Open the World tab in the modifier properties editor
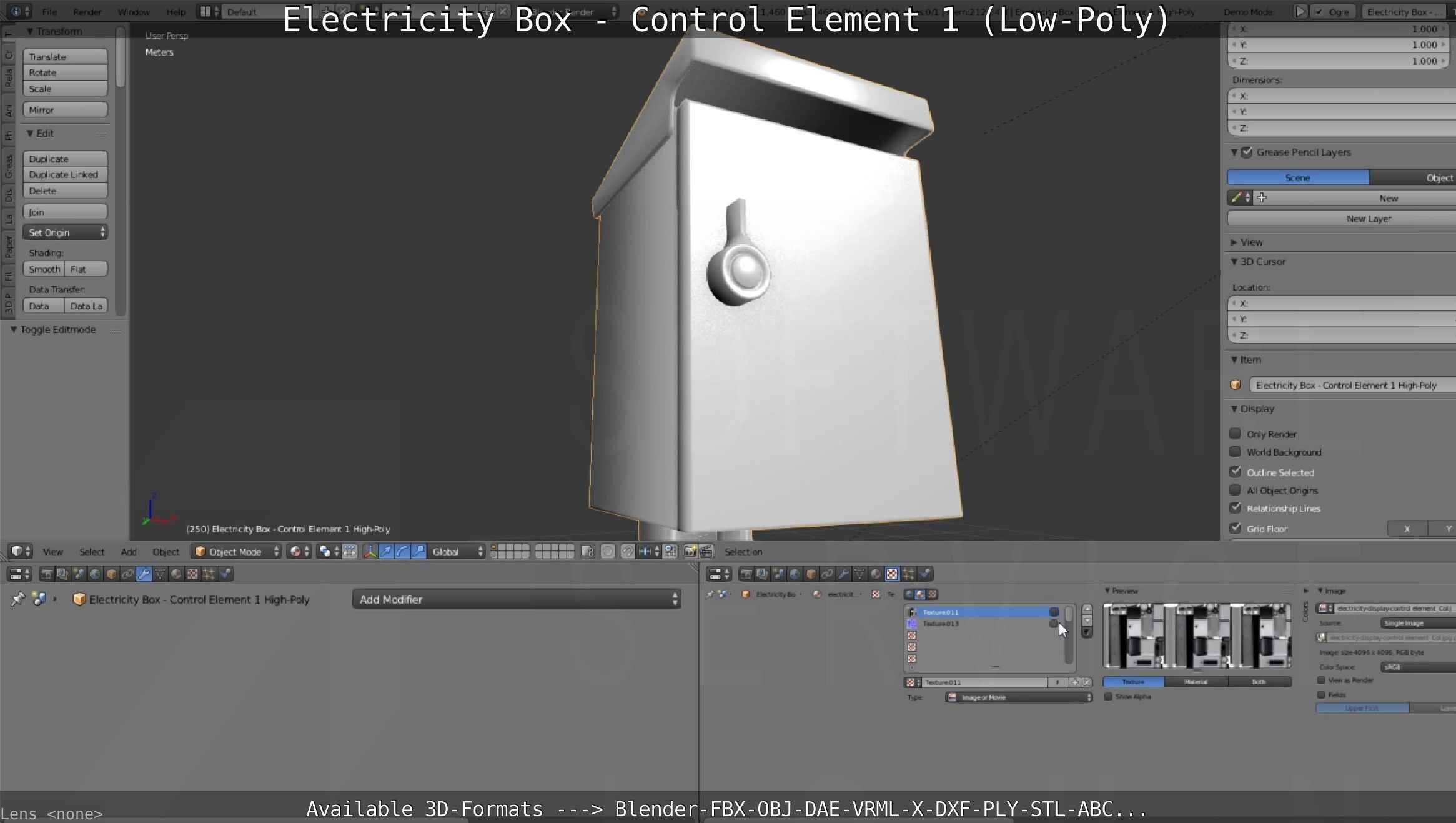The width and height of the screenshot is (1456, 823). click(95, 574)
